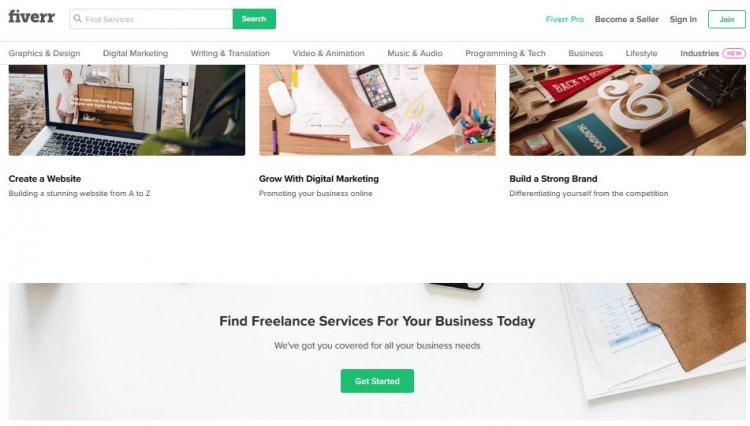Image resolution: width=750 pixels, height=426 pixels.
Task: Open Graphics & Design category
Action: point(44,53)
